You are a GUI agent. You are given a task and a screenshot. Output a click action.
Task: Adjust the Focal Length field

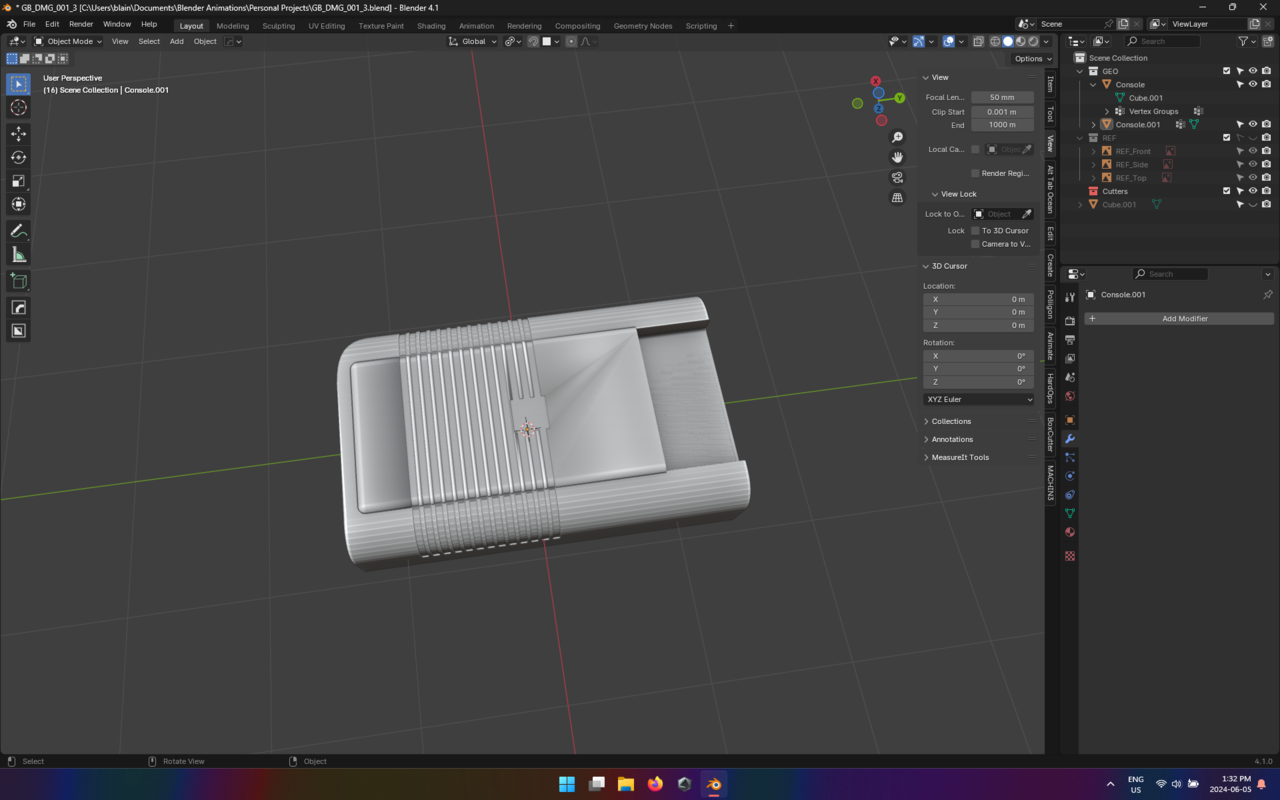point(1002,97)
